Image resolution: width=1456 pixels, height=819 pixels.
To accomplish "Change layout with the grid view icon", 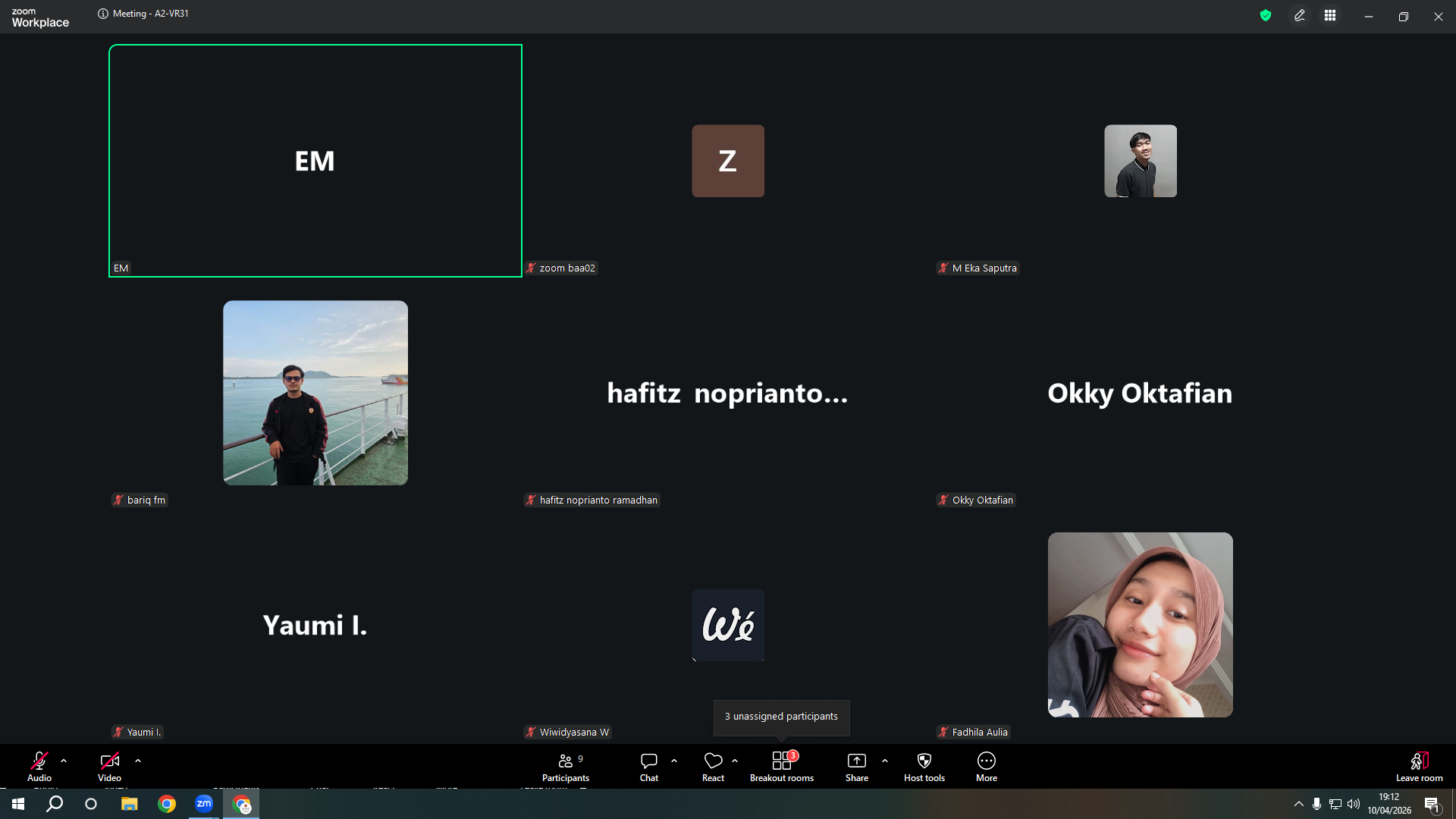I will (x=1330, y=16).
